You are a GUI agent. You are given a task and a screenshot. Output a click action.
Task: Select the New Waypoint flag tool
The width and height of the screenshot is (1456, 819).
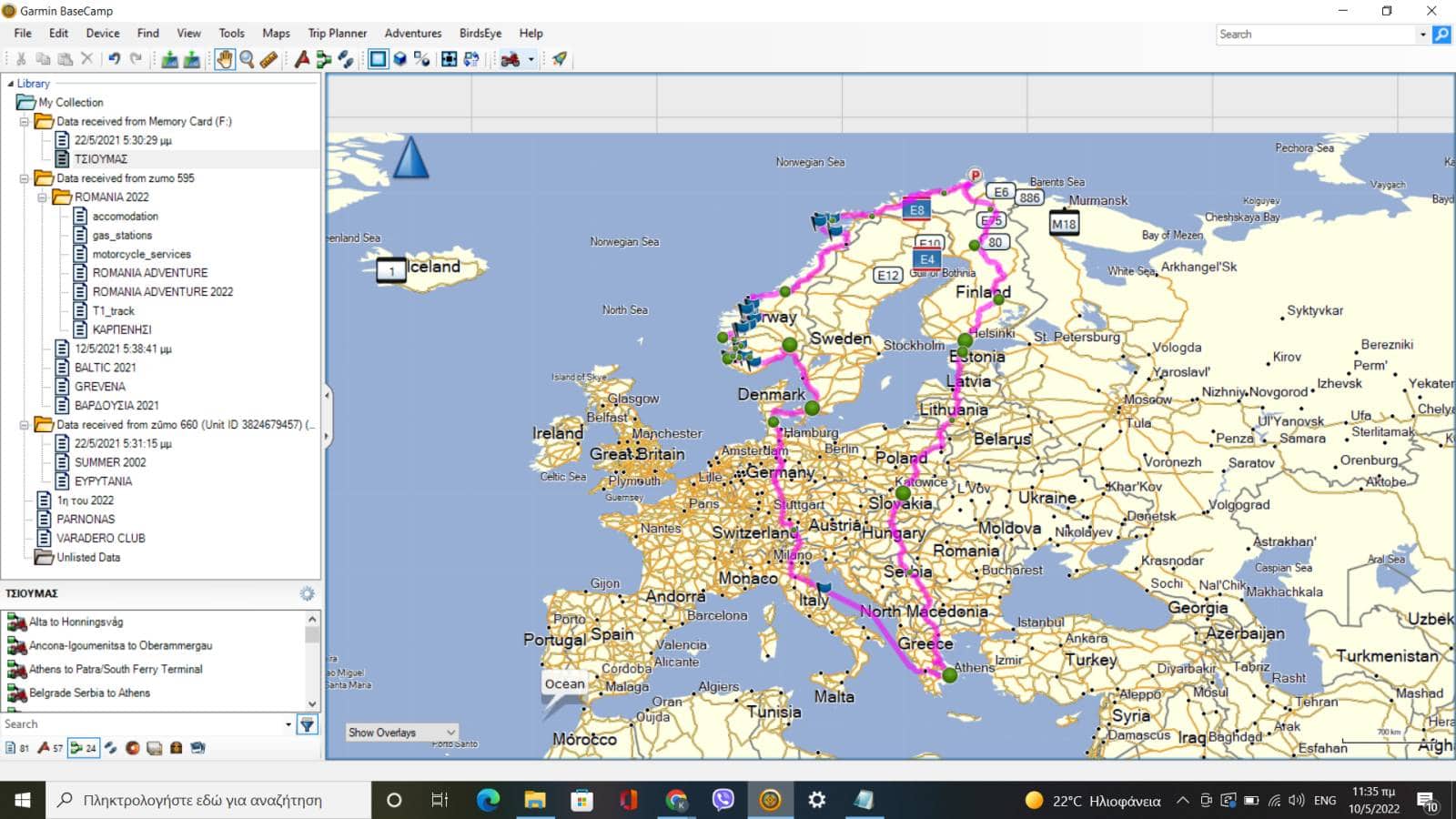[302, 59]
